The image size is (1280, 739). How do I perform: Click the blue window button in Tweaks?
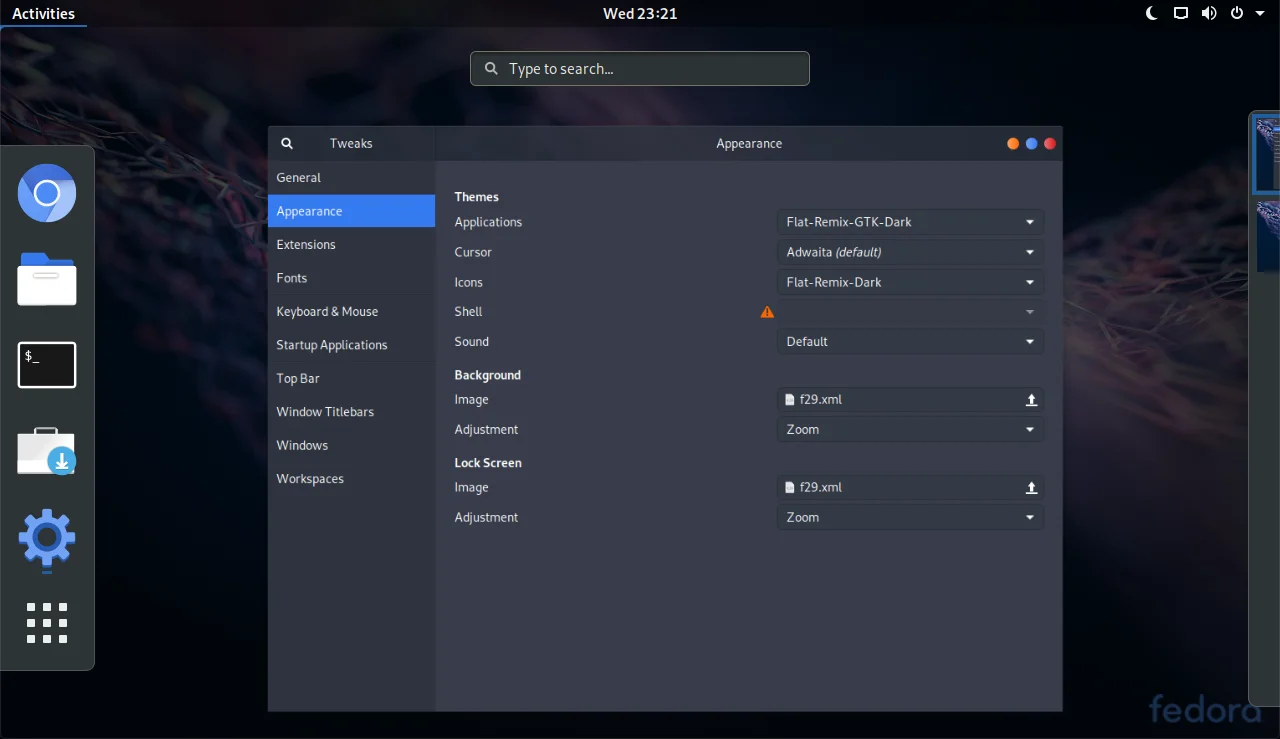[x=1031, y=144]
